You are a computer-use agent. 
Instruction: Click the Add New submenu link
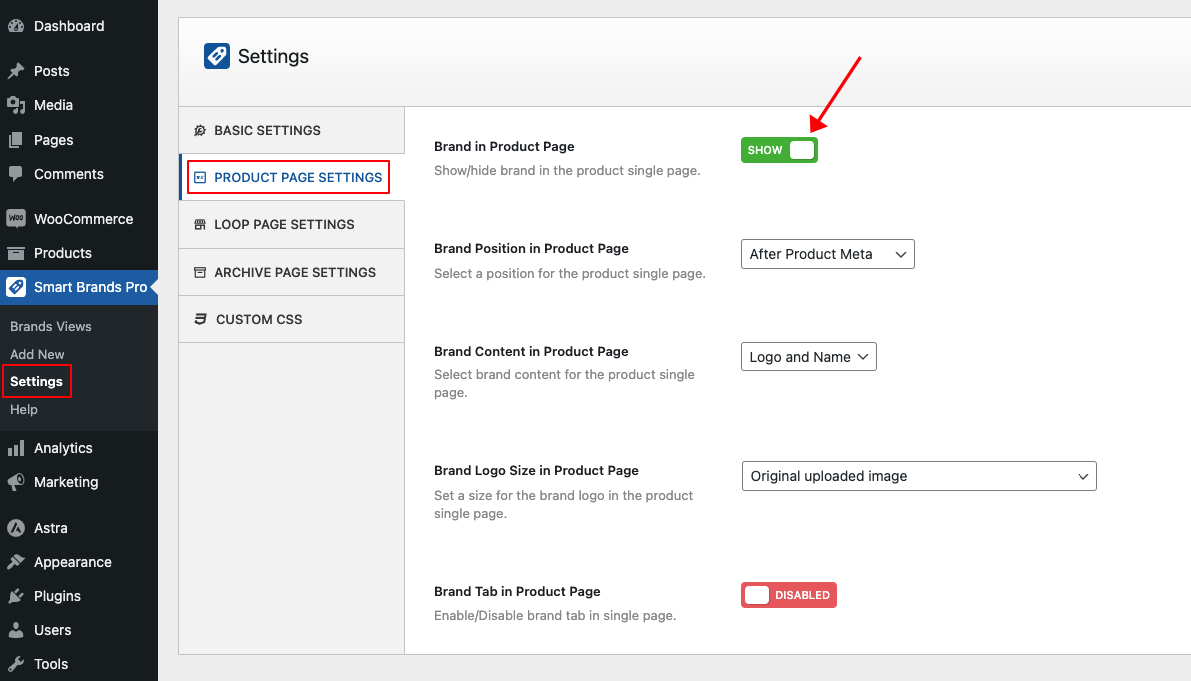click(x=37, y=354)
